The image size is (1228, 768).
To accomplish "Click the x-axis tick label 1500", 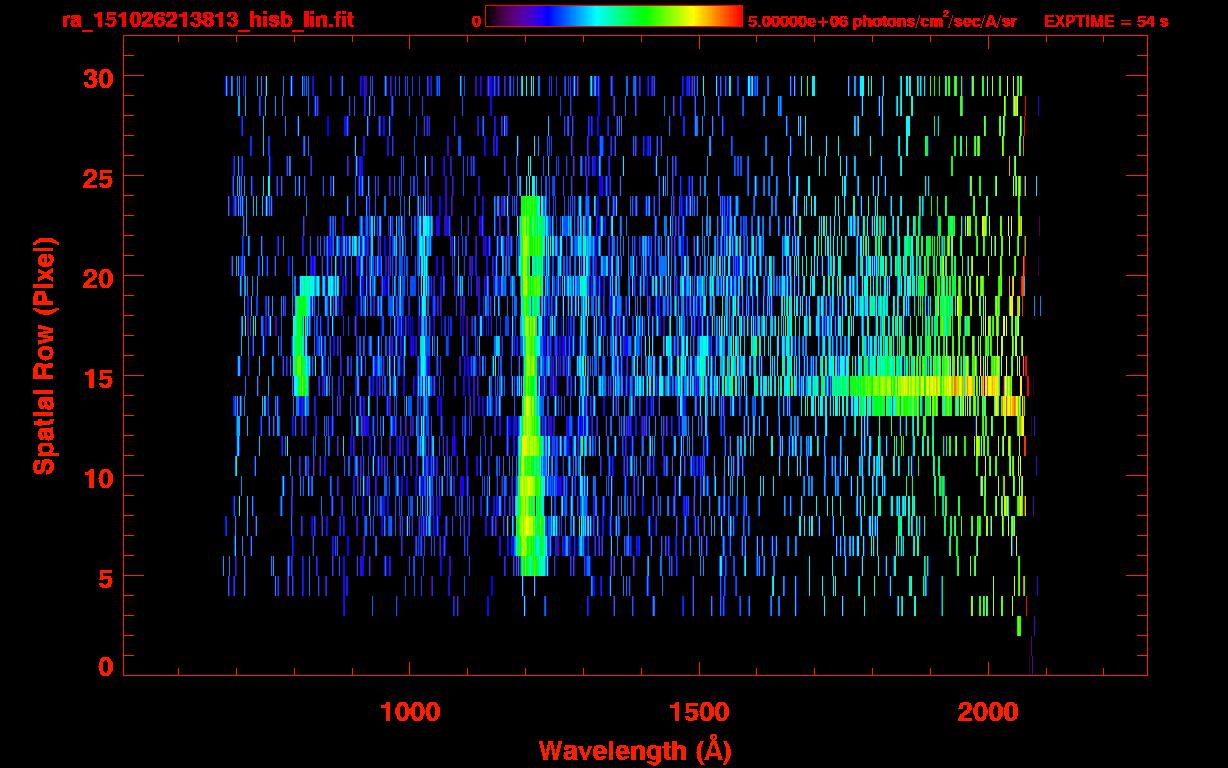I will [699, 712].
